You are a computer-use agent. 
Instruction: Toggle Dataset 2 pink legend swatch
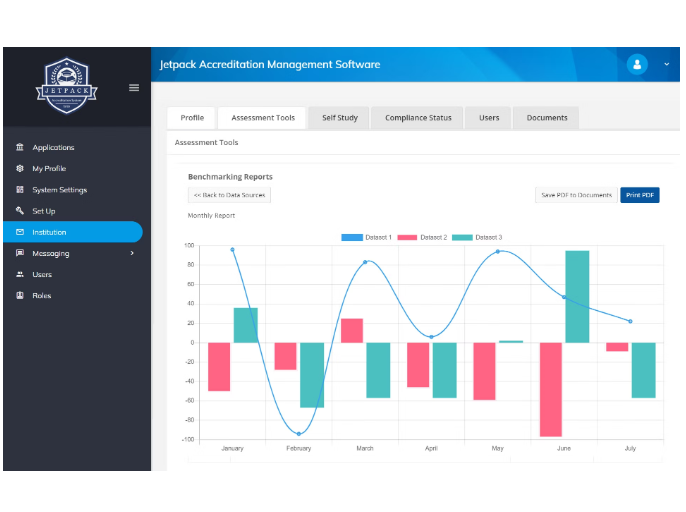point(407,237)
